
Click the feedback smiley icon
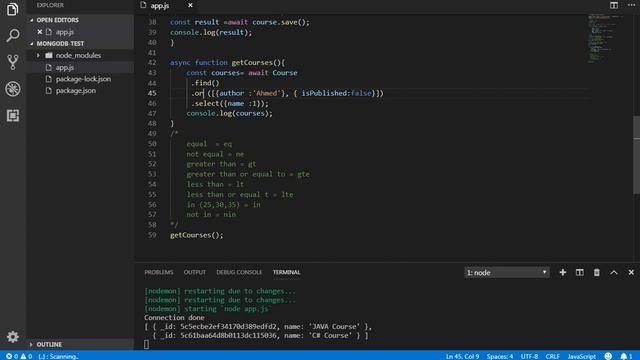coord(608,356)
